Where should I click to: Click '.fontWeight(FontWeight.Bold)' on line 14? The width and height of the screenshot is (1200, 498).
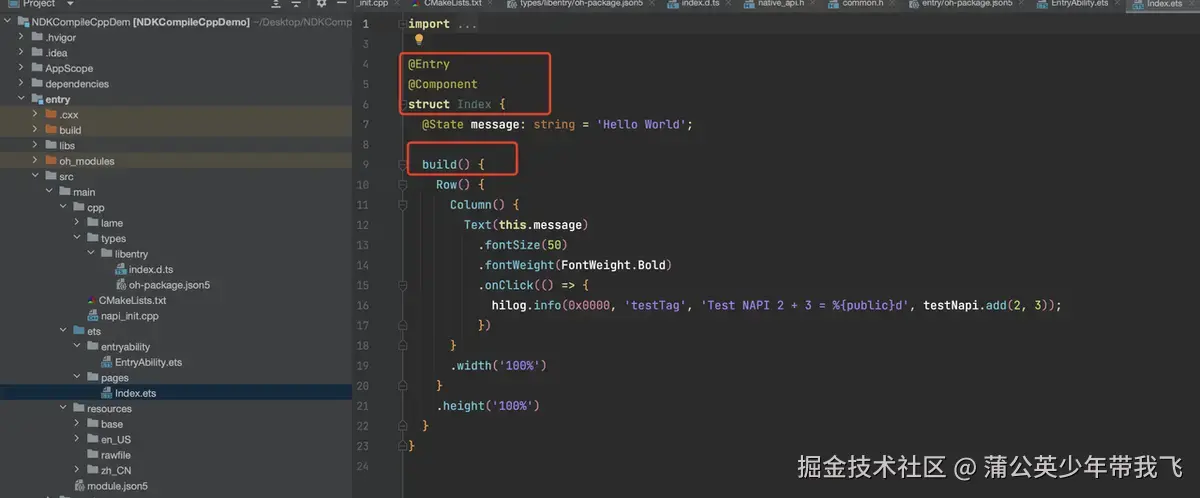[x=575, y=265]
